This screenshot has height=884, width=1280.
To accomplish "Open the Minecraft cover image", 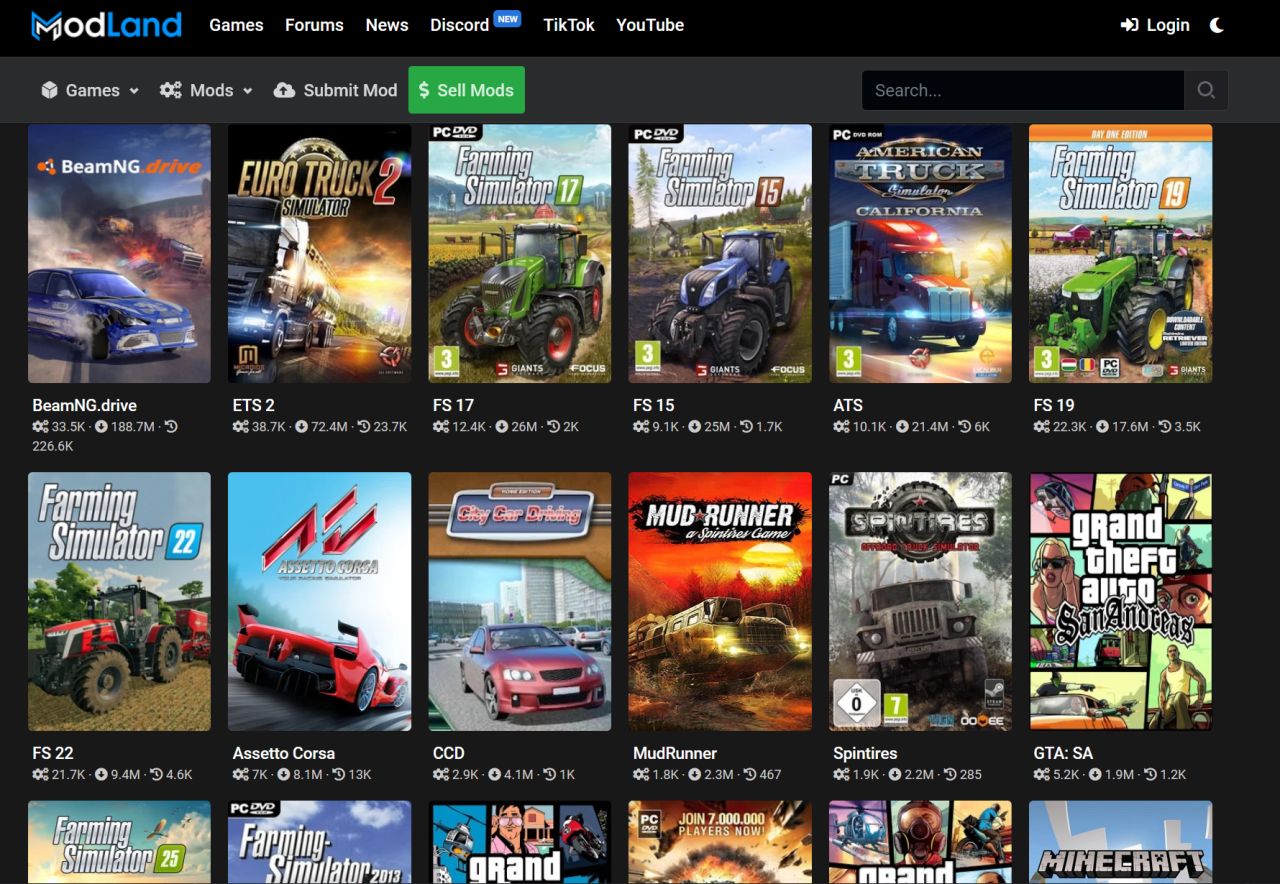I will tap(1121, 842).
